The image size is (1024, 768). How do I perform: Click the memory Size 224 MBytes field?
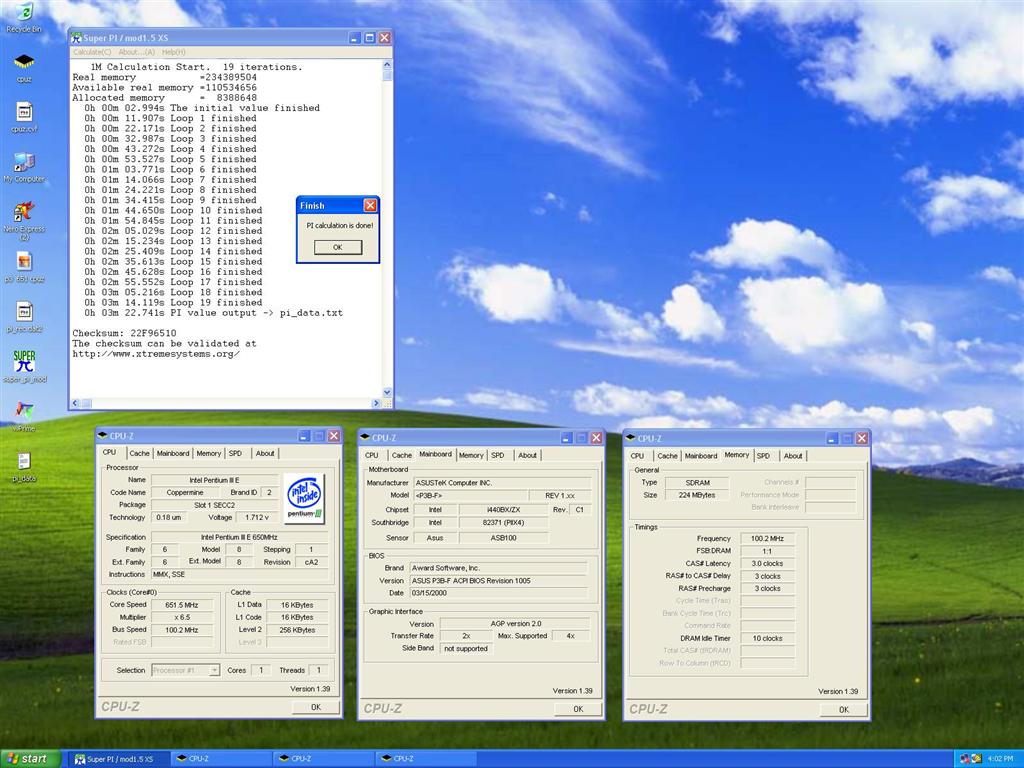pyautogui.click(x=697, y=495)
